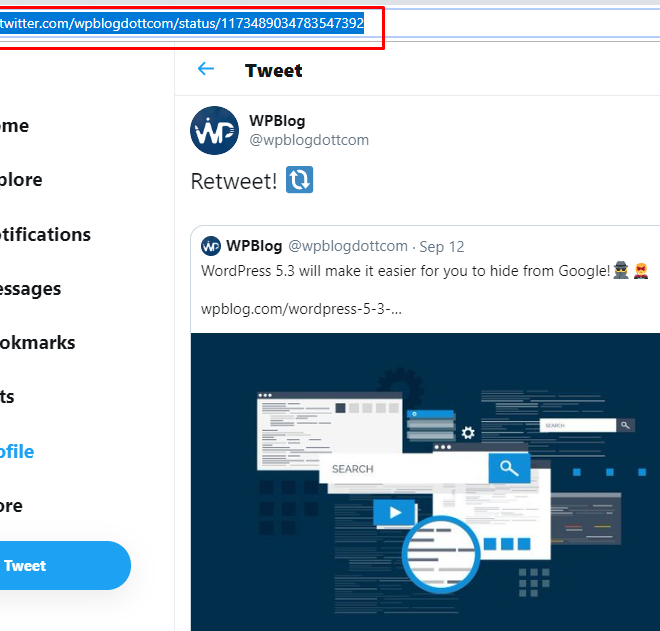Click the WPBlog author name

click(277, 121)
